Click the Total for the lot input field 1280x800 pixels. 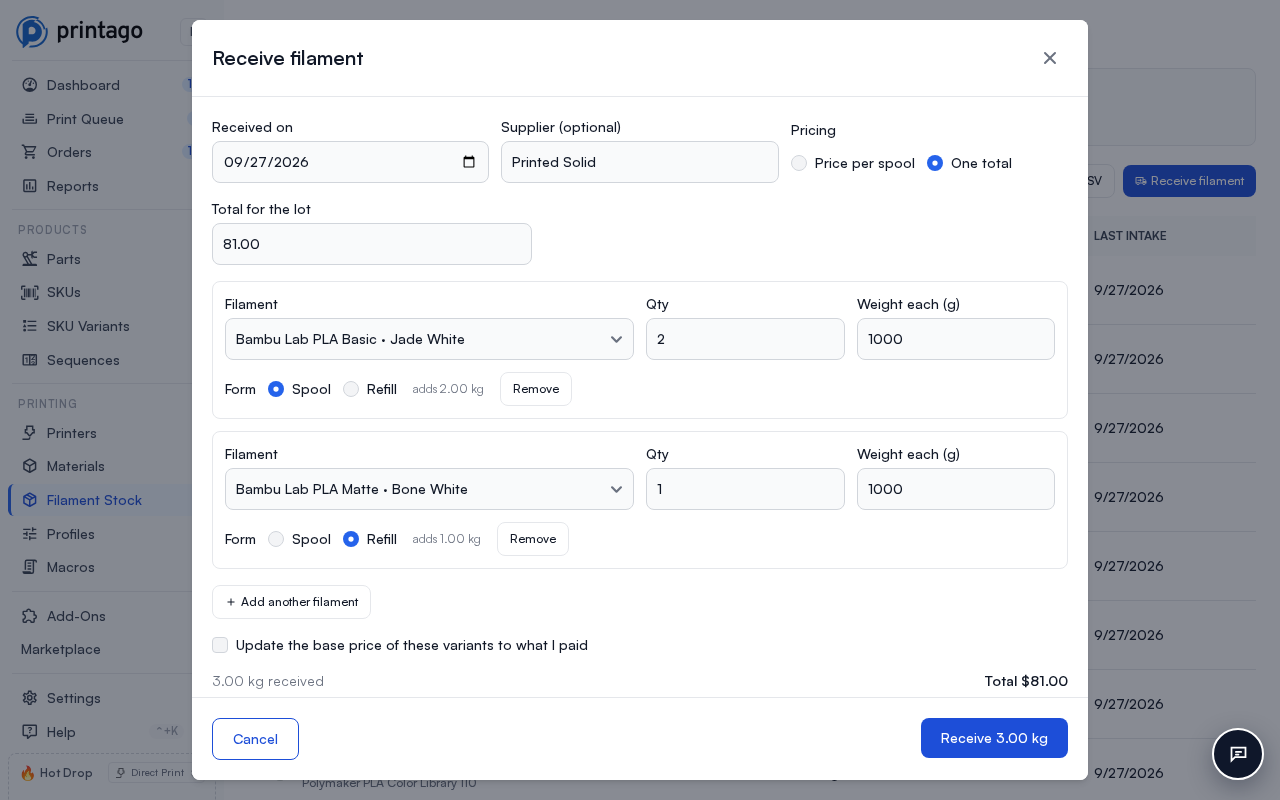click(x=372, y=244)
